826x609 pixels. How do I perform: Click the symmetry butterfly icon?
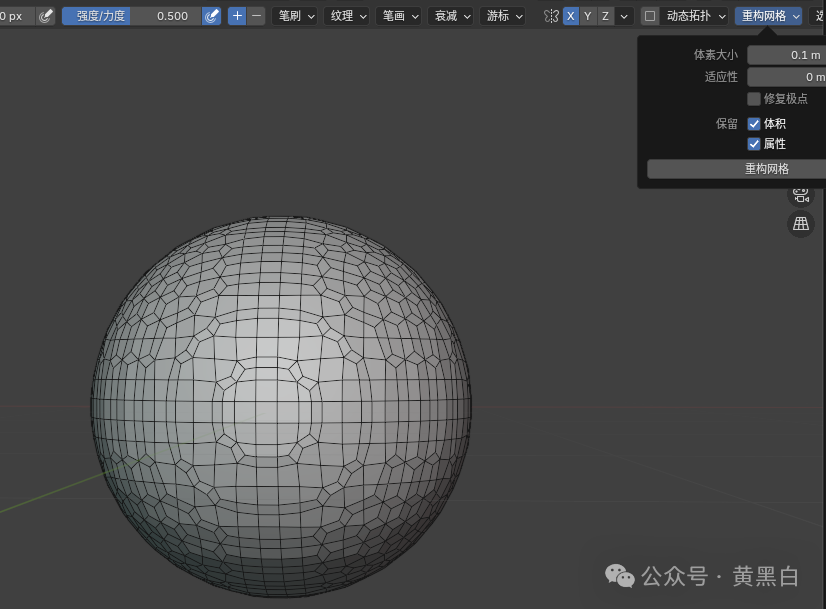(551, 16)
